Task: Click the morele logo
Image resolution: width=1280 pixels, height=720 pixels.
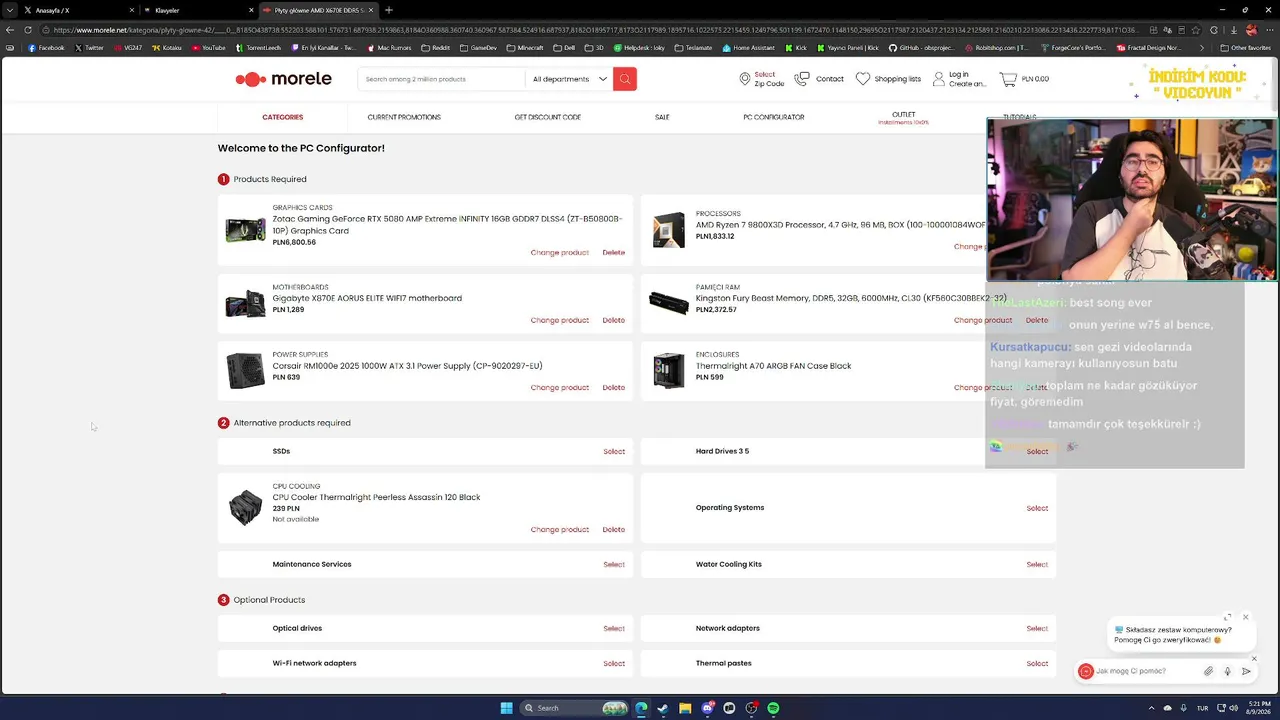Action: [x=283, y=79]
